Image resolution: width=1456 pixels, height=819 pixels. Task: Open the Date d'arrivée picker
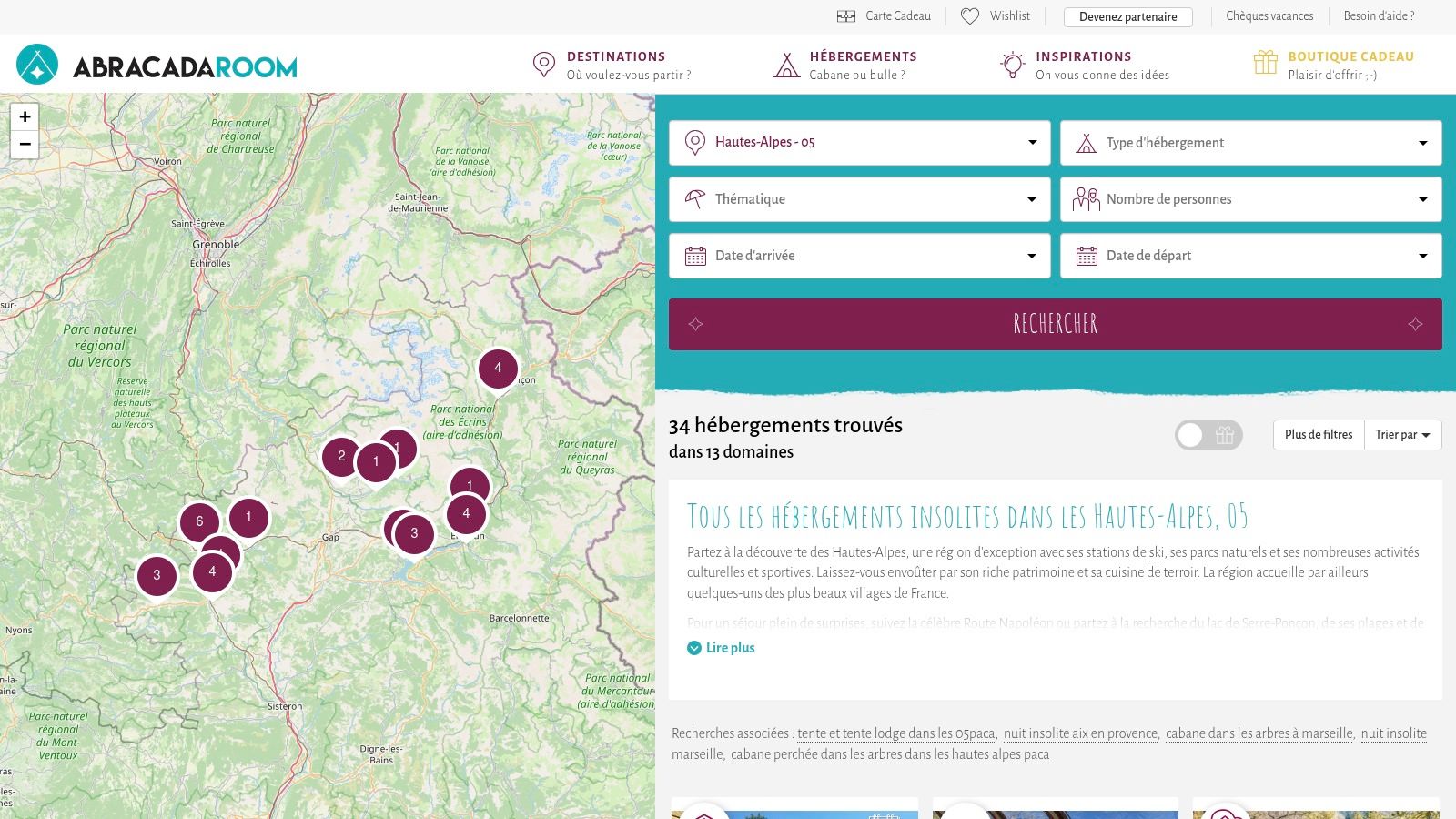point(860,256)
